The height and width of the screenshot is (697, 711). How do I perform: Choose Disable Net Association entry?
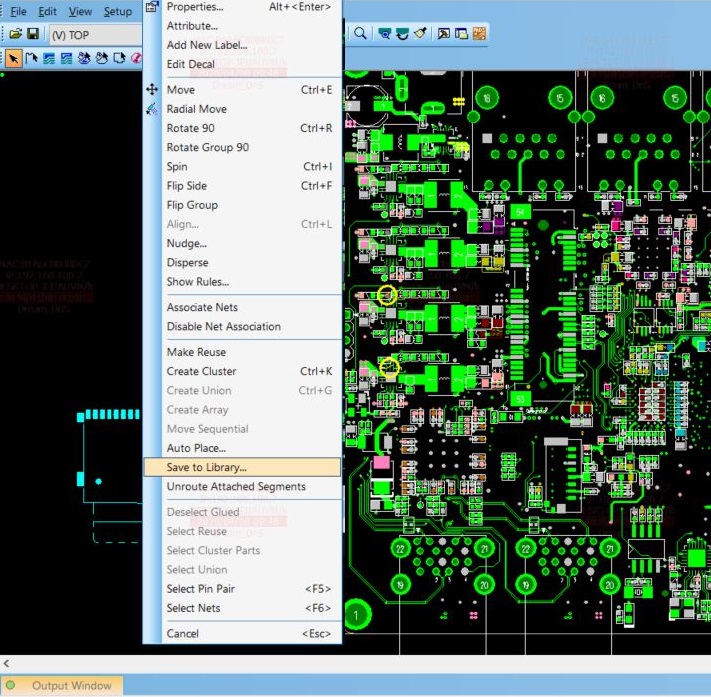(243, 327)
